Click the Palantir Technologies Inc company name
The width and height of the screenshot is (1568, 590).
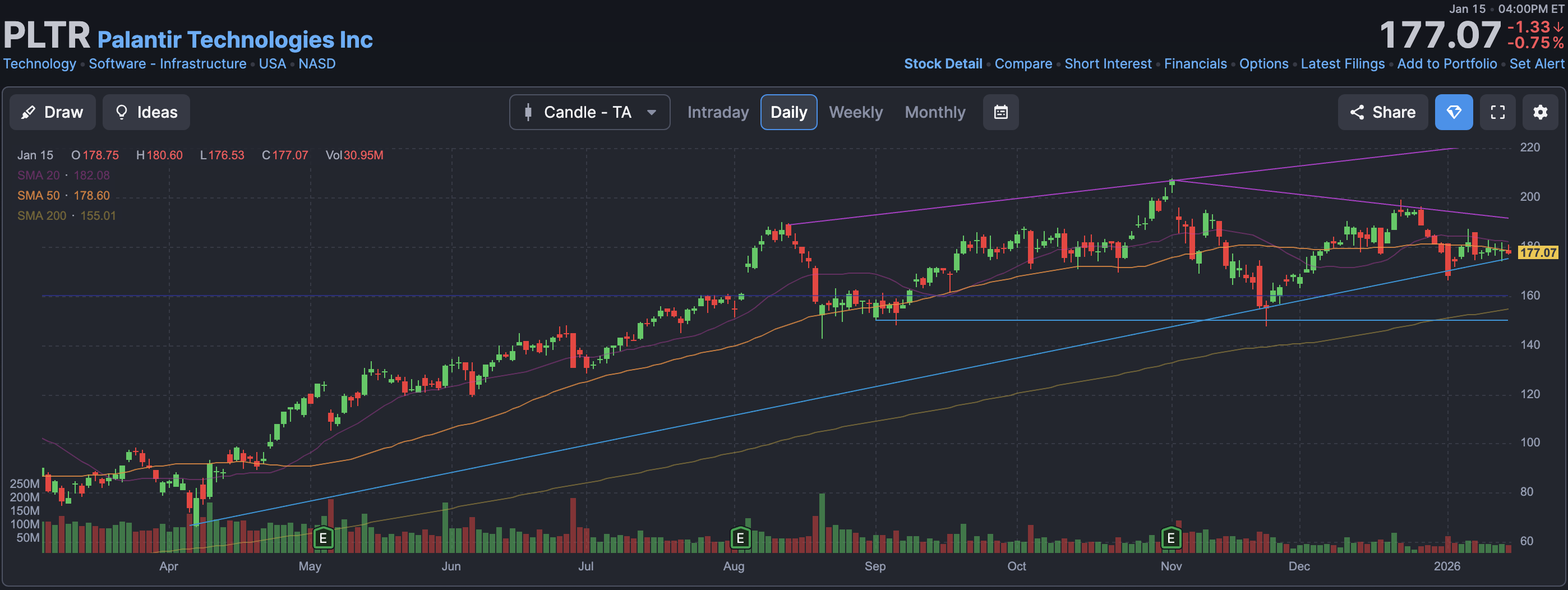pos(235,40)
